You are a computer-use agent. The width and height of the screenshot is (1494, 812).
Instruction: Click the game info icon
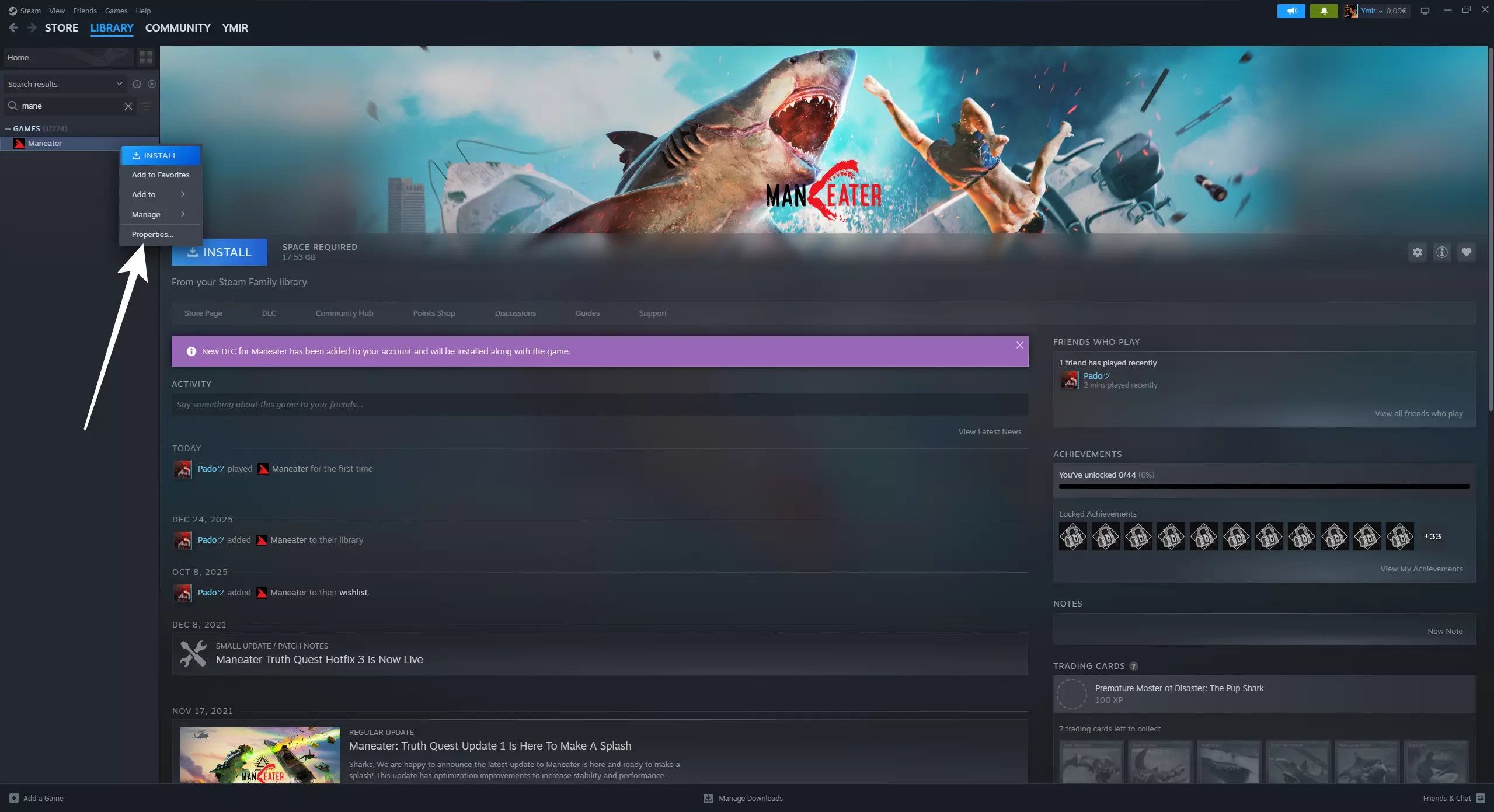tap(1441, 252)
